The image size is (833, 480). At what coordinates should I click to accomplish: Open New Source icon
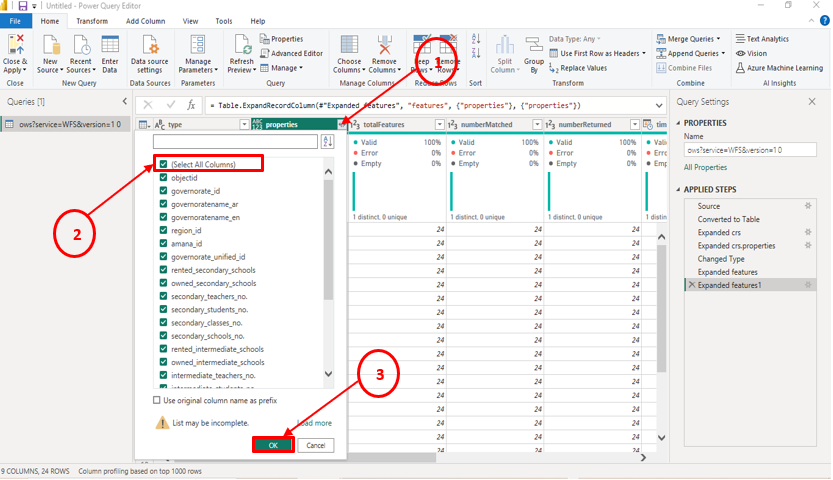click(x=50, y=45)
